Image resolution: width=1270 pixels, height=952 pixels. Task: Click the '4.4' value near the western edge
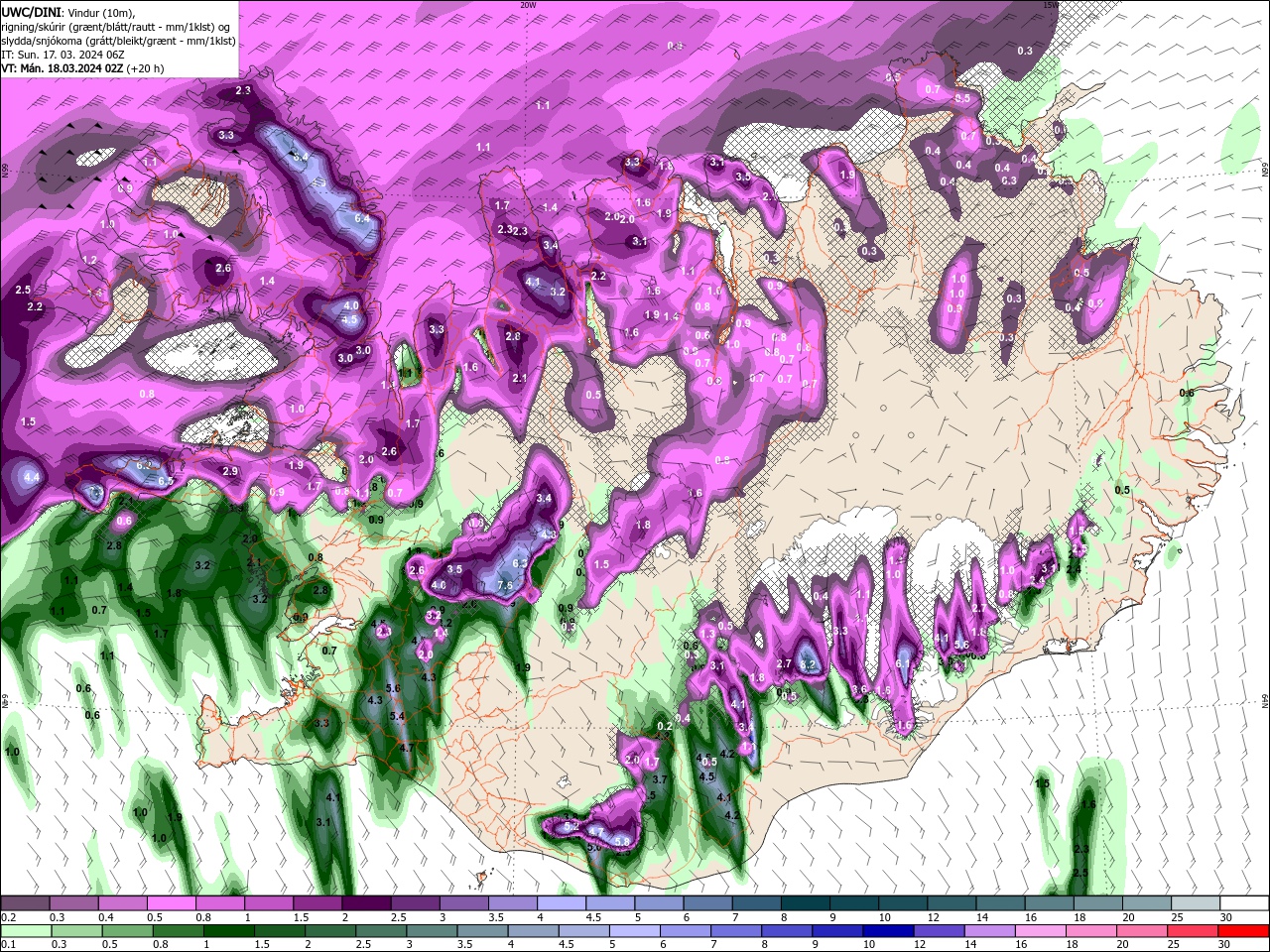point(32,477)
